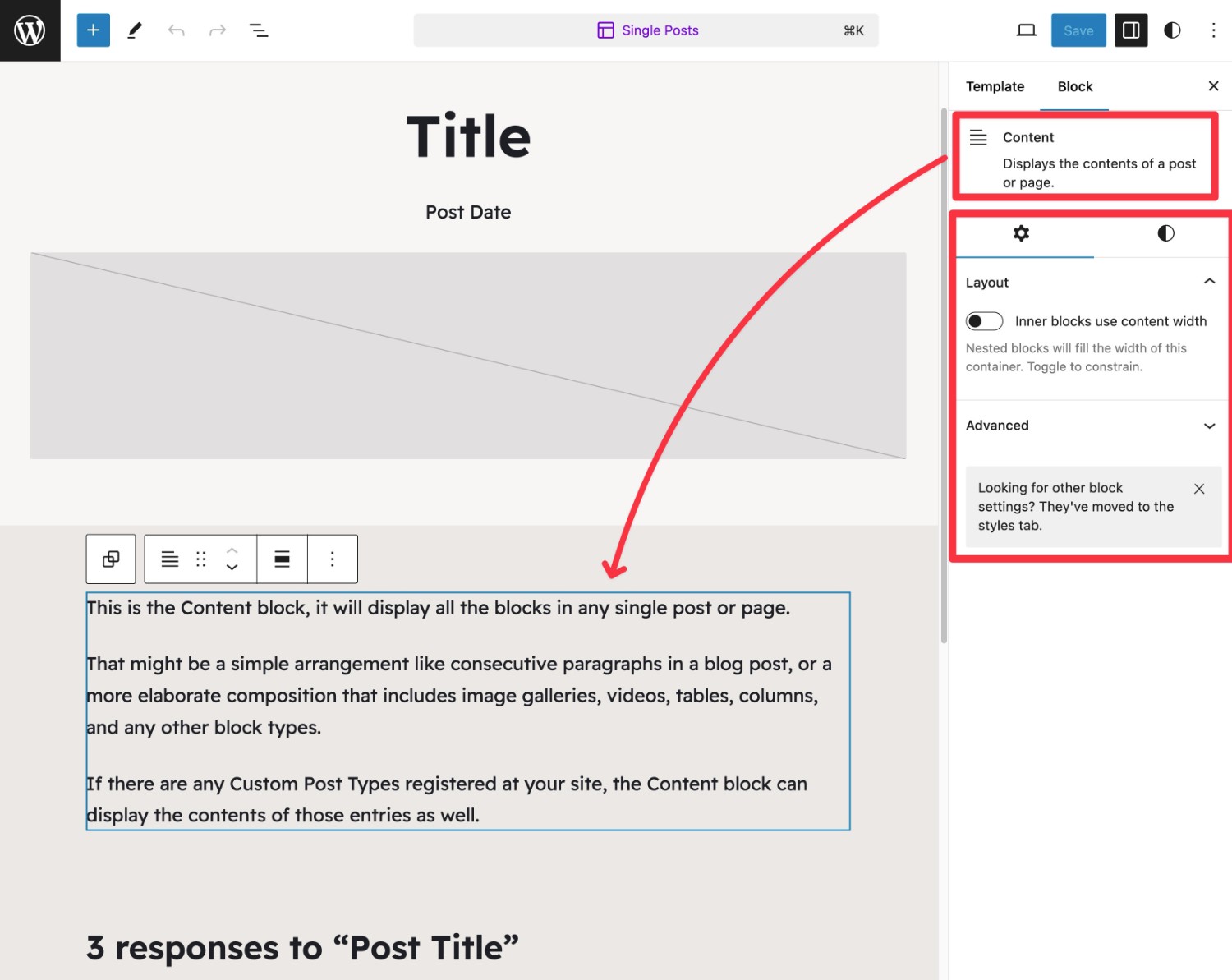Expand the Advanced panel
The width and height of the screenshot is (1232, 980).
click(x=1089, y=426)
